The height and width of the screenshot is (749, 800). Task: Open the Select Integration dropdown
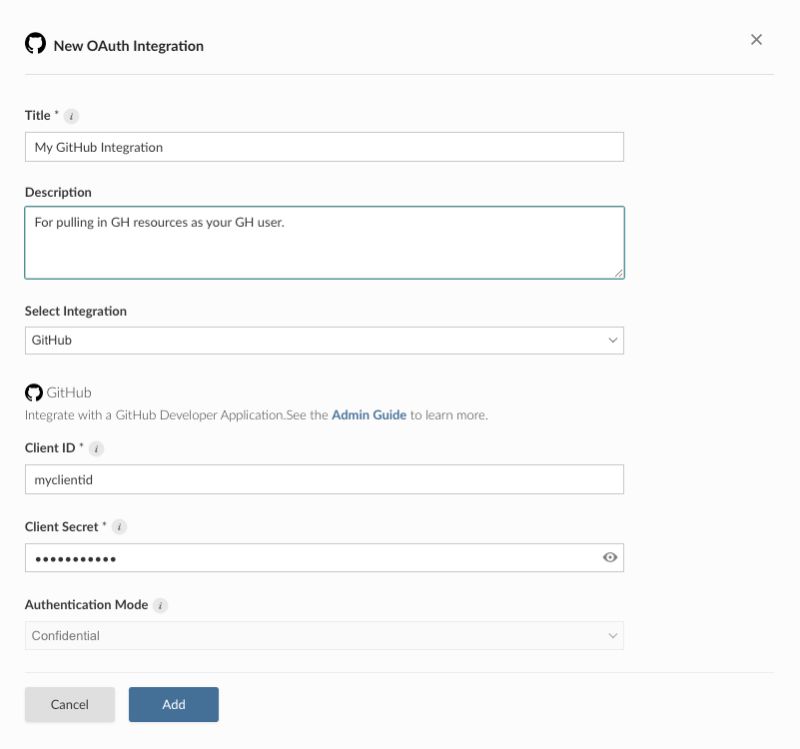[x=325, y=340]
